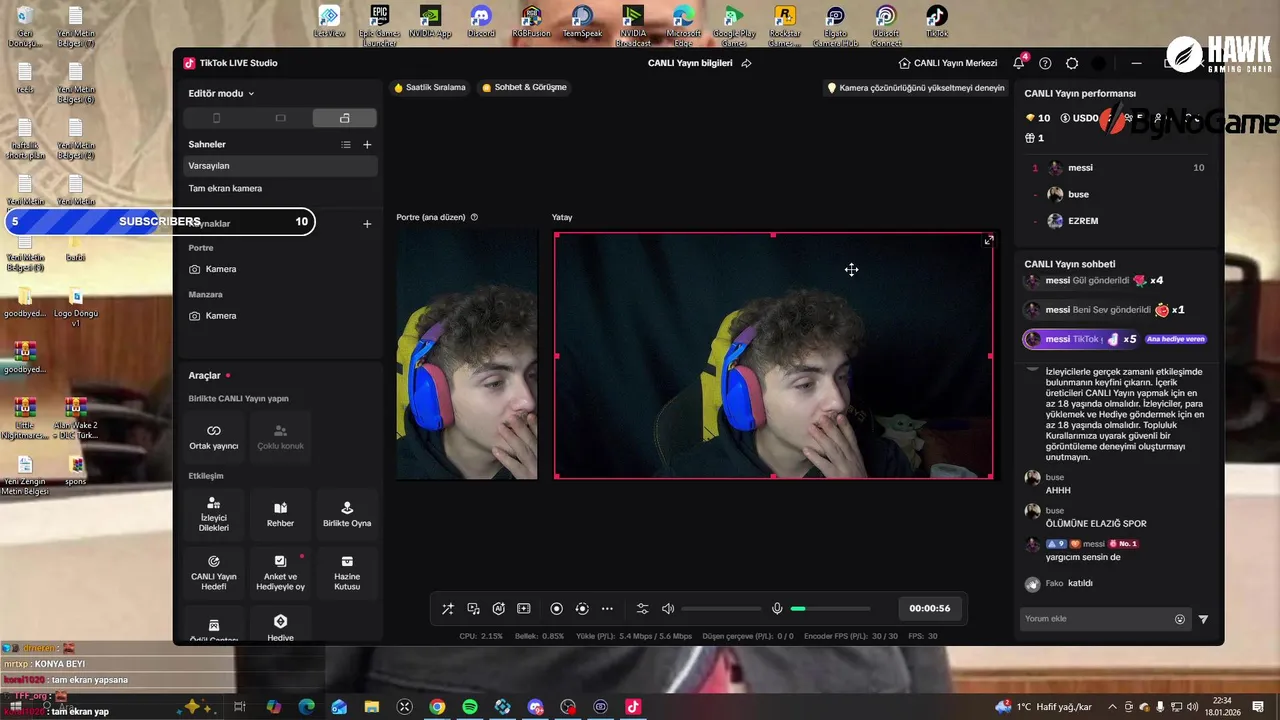Open the notifications bell
1280x720 pixels.
tap(1019, 63)
